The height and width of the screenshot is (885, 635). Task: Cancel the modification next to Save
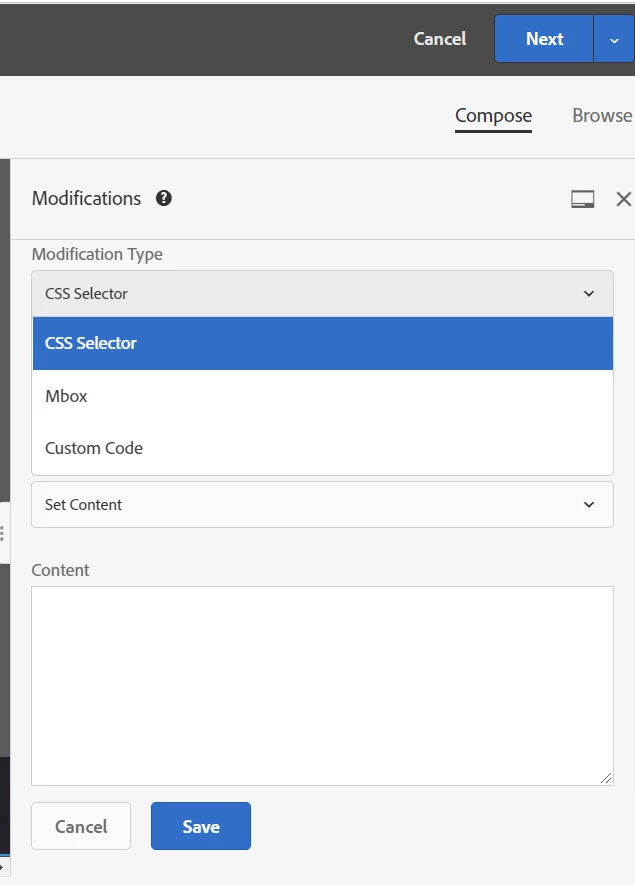(81, 826)
